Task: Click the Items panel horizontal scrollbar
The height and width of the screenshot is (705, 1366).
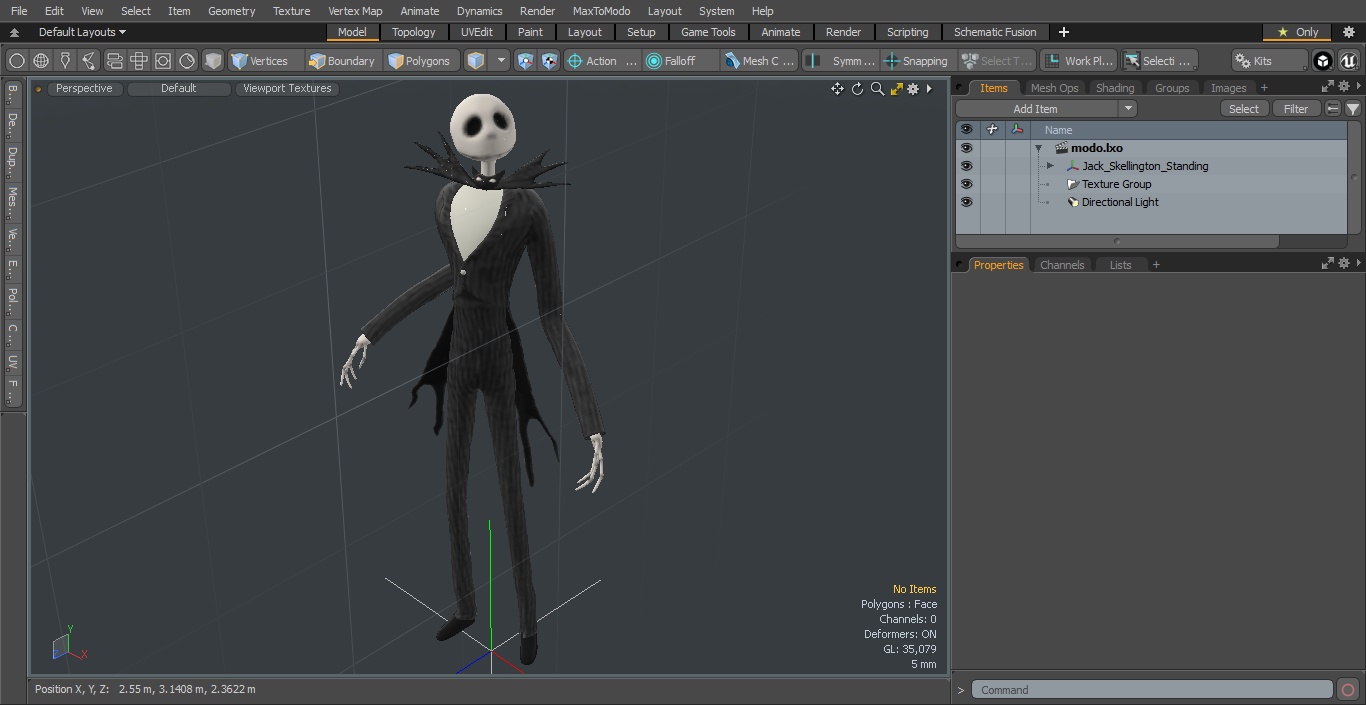Action: coord(1117,241)
